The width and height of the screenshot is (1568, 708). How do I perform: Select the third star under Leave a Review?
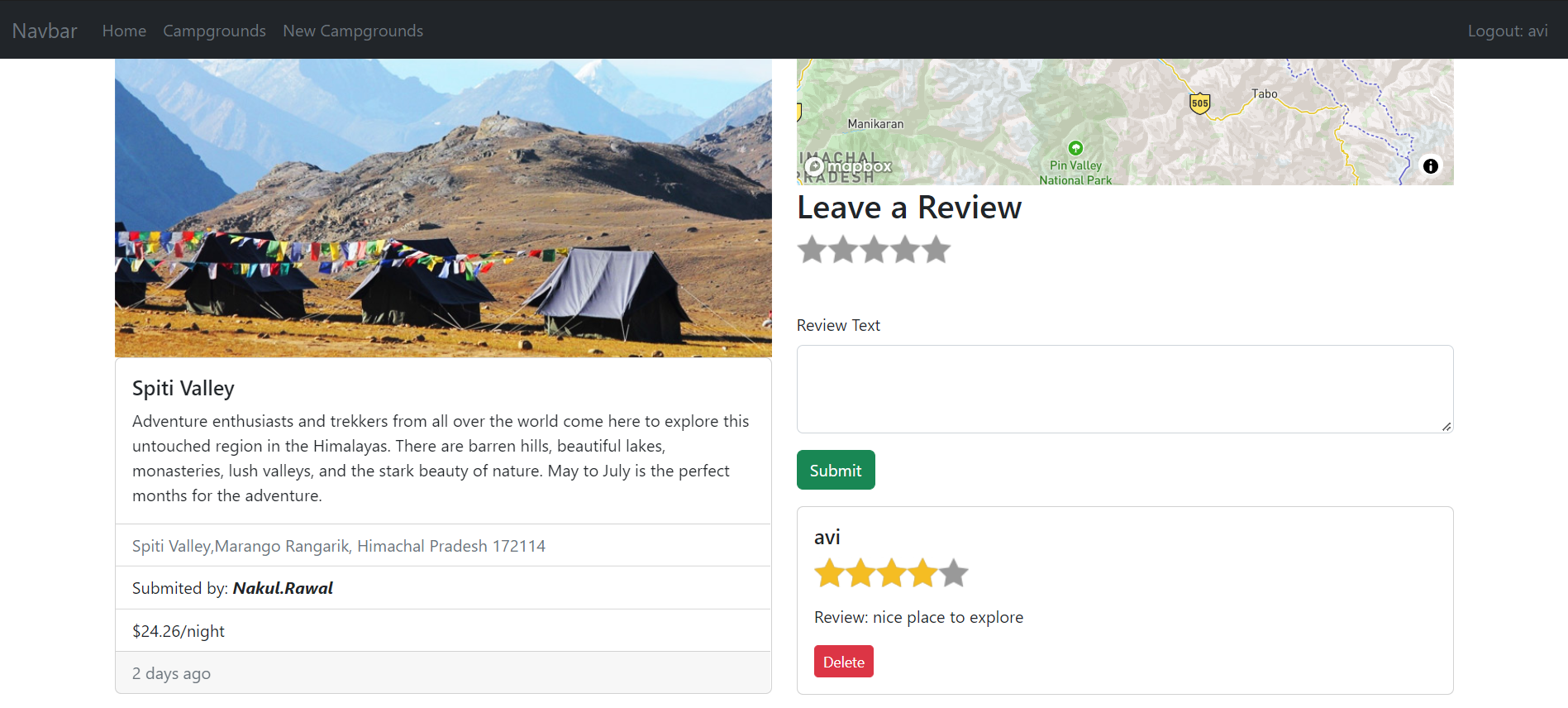874,249
